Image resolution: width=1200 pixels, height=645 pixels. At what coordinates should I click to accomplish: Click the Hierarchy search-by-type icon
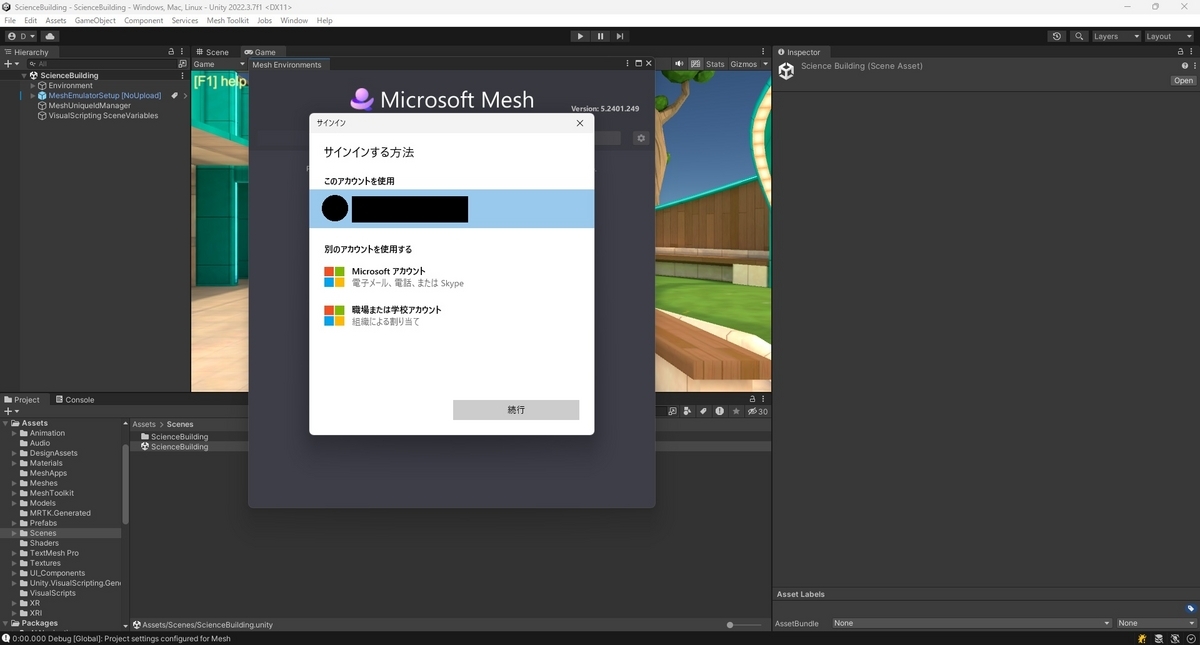pos(182,63)
